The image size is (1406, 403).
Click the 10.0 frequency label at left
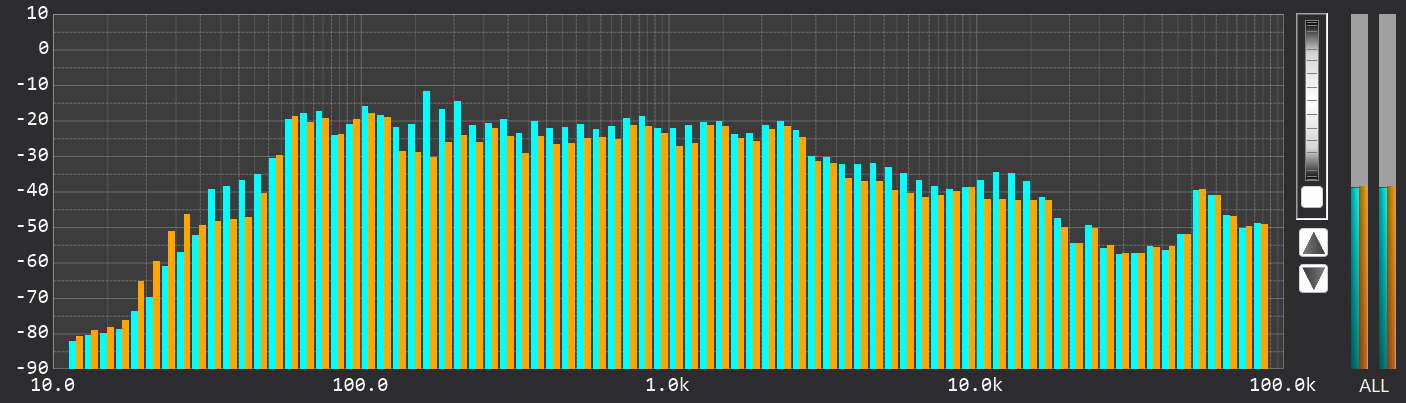tap(53, 386)
